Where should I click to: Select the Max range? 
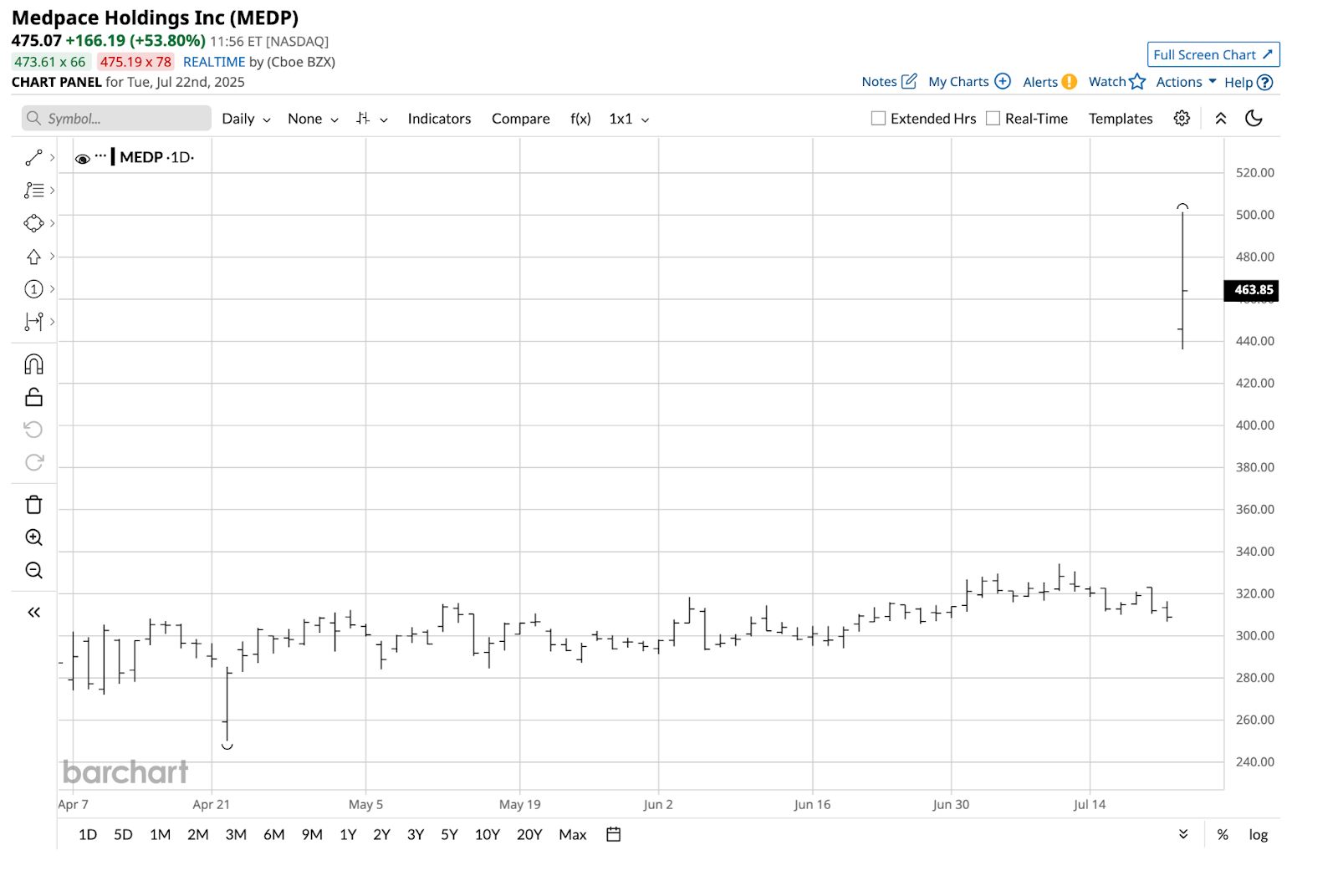coord(573,835)
